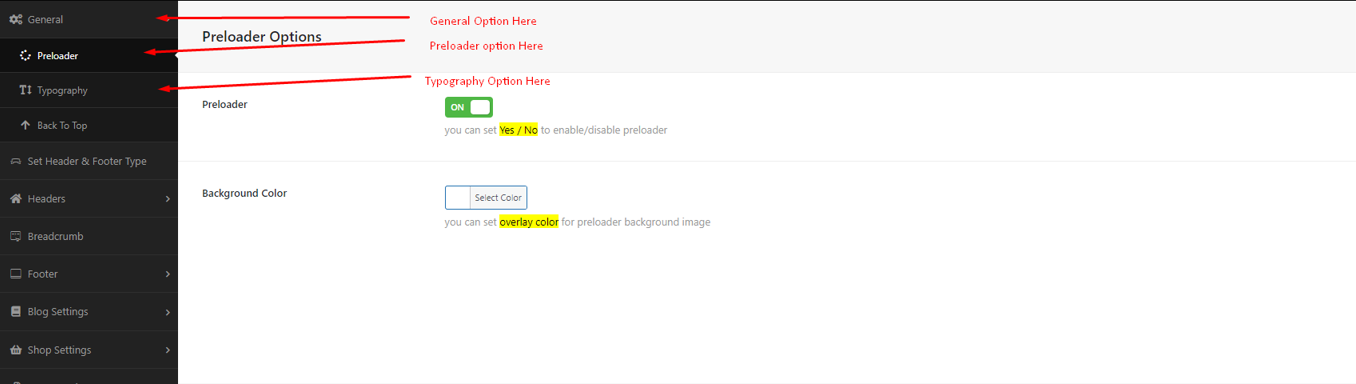Click the Select Color button
This screenshot has height=384, width=1356.
point(498,198)
